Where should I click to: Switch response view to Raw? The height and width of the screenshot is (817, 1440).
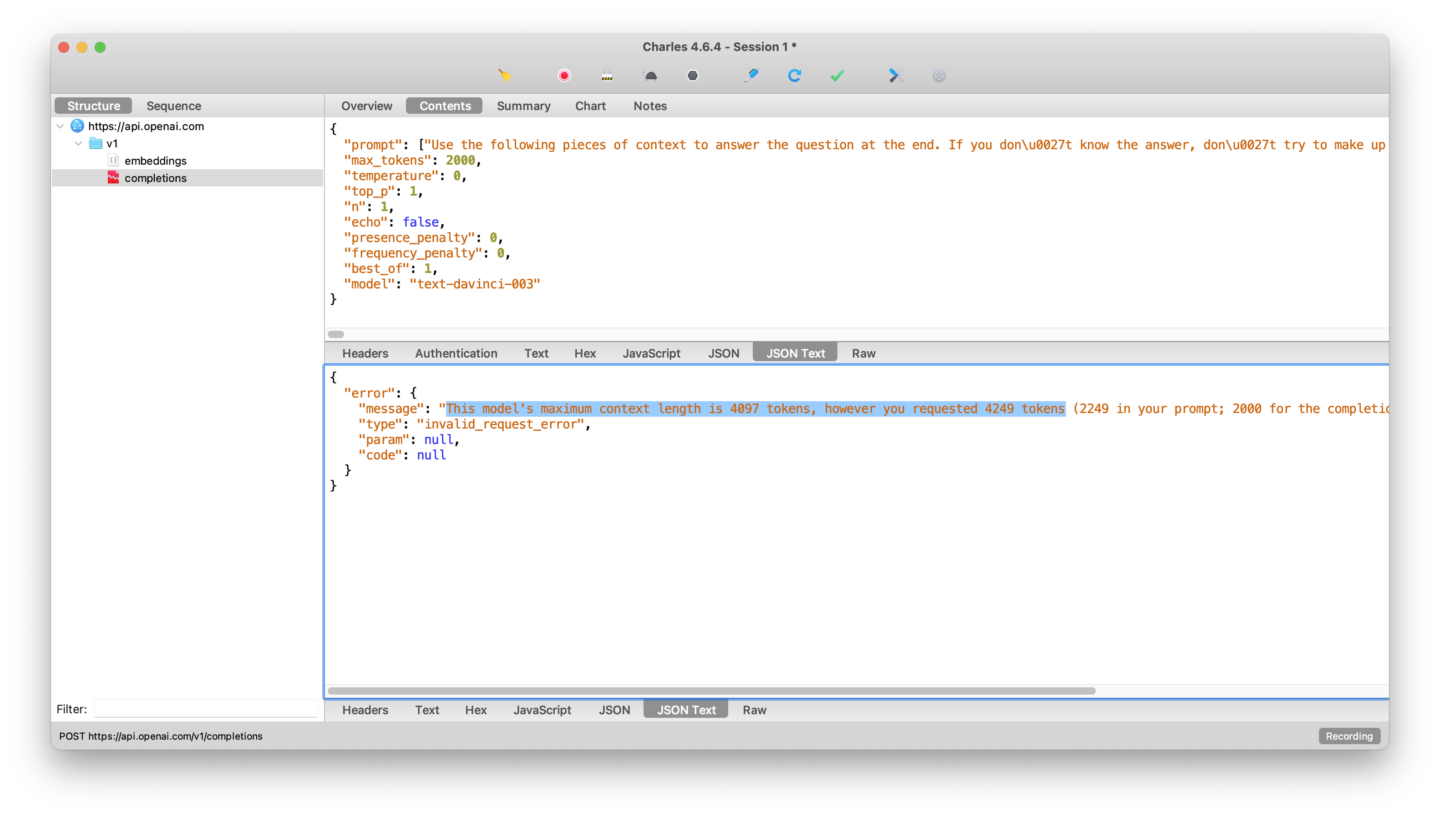coord(754,710)
